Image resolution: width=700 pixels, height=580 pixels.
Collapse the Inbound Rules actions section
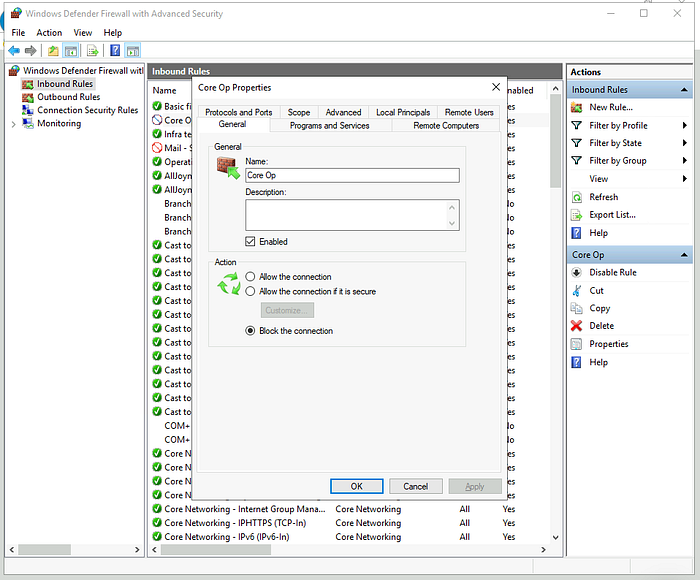tap(684, 90)
